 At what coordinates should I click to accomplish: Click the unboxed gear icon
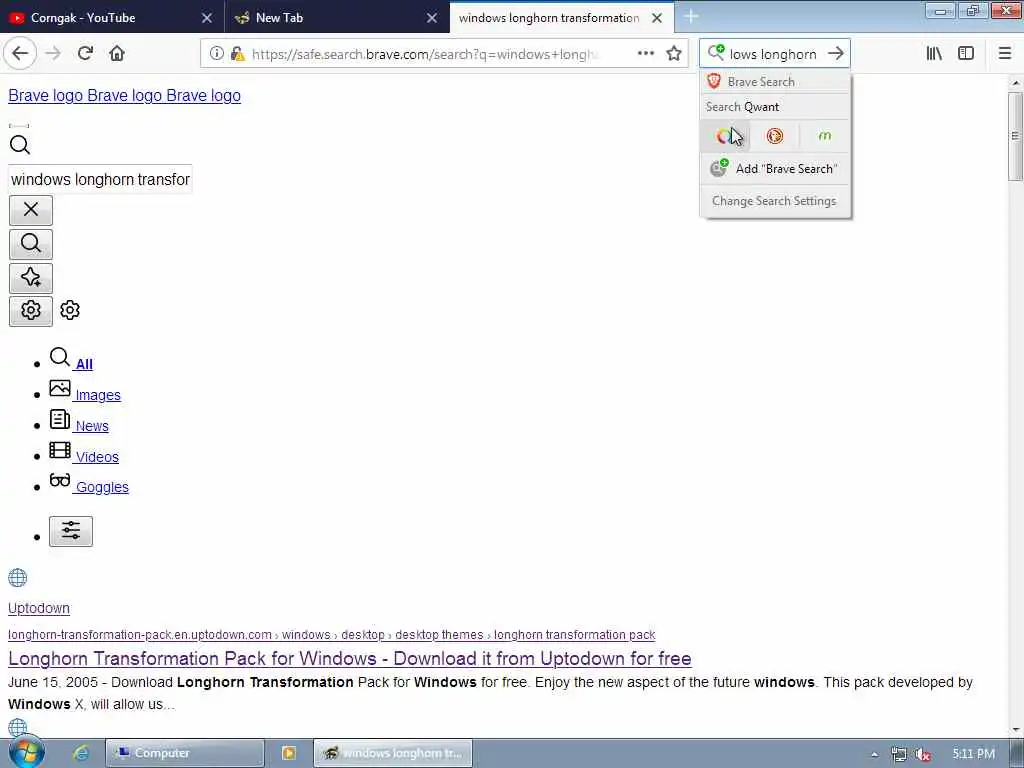tap(70, 310)
